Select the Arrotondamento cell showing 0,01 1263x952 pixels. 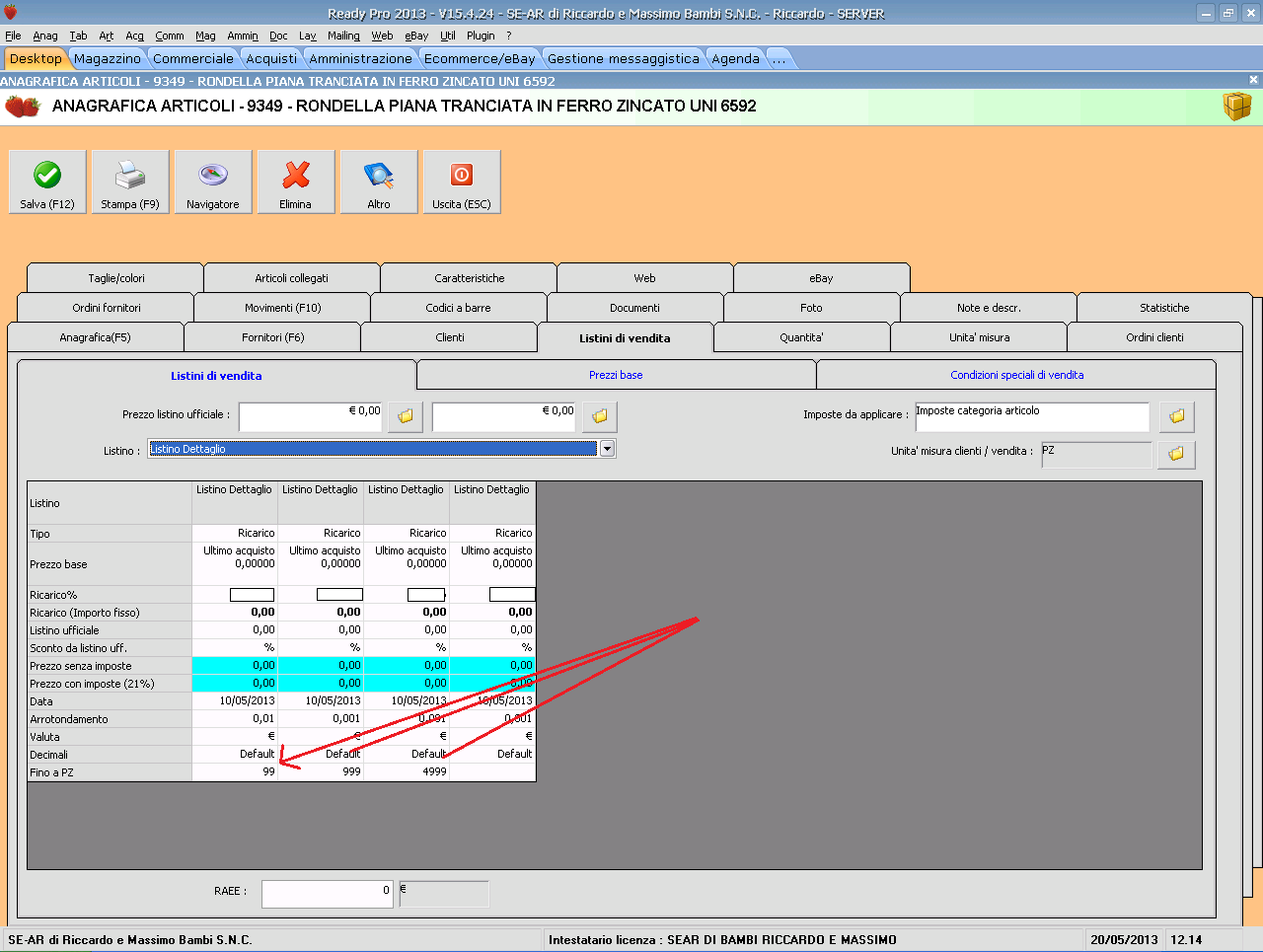tap(235, 719)
